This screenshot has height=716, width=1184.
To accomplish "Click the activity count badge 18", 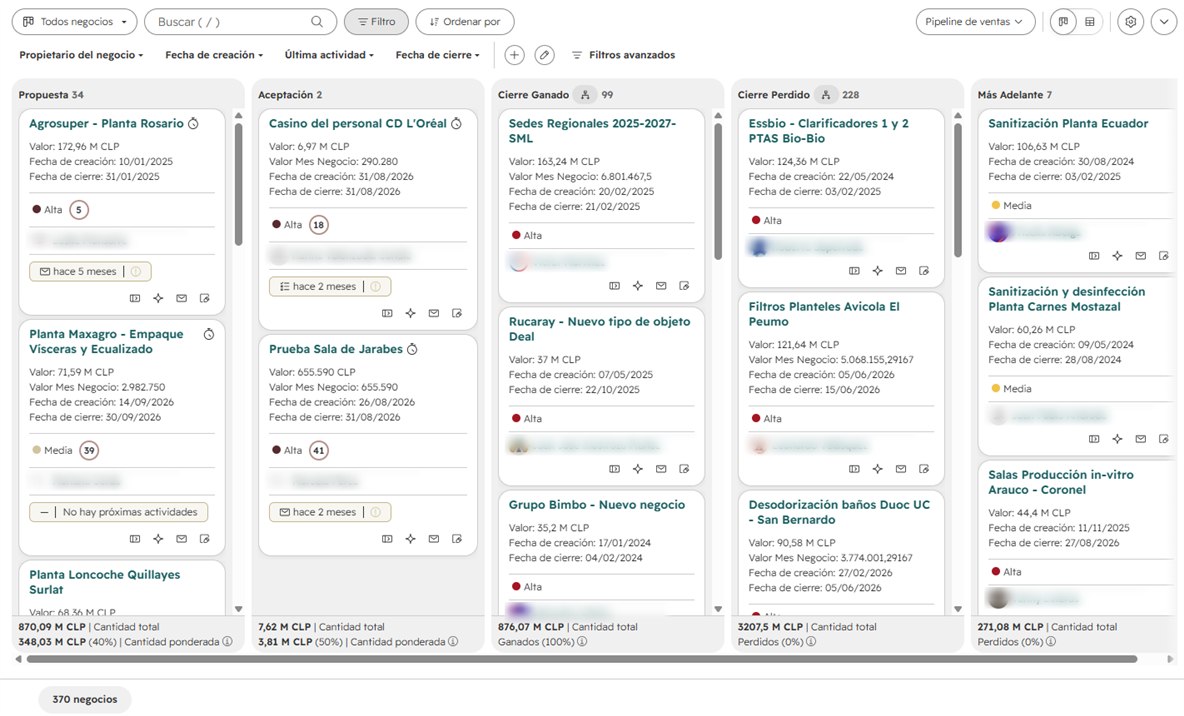I will coord(319,225).
